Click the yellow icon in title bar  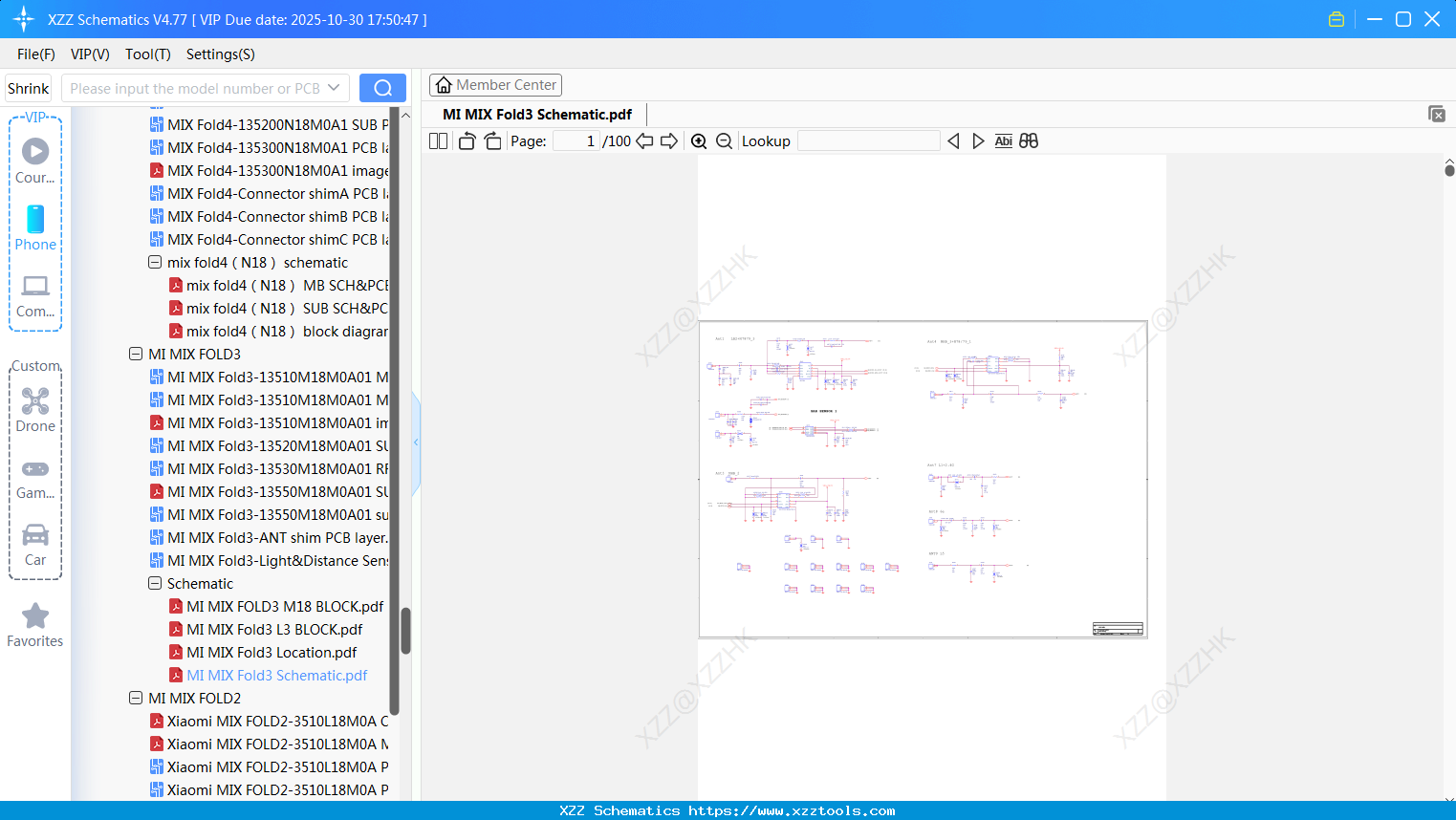click(x=1336, y=19)
